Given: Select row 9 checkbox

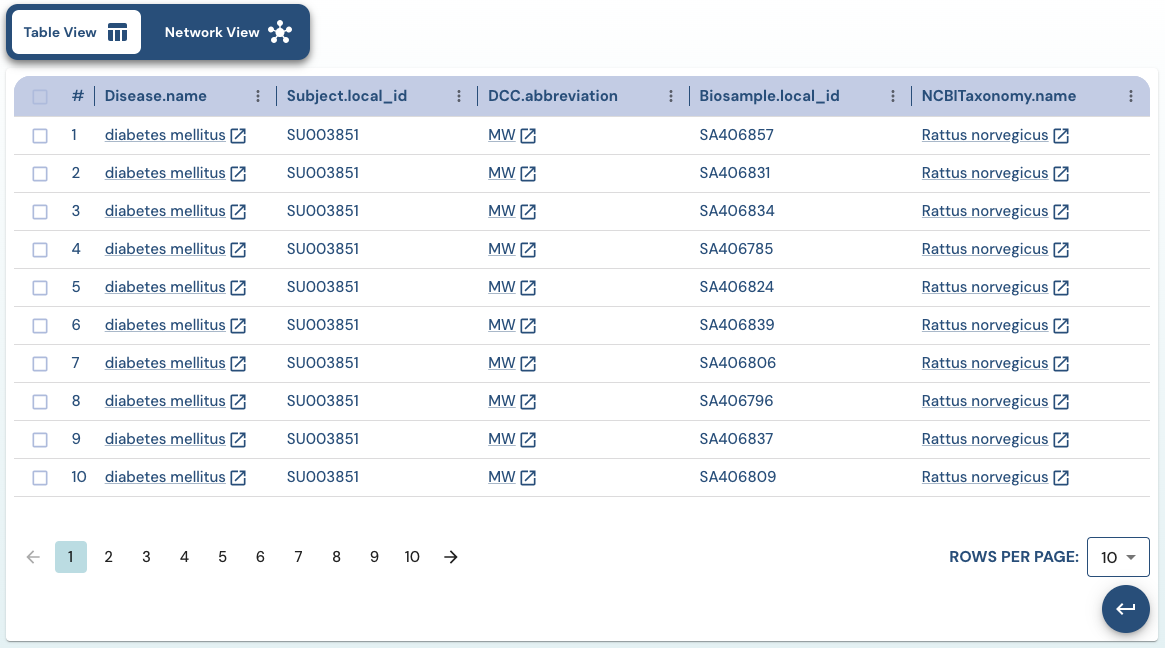Looking at the screenshot, I should [40, 440].
